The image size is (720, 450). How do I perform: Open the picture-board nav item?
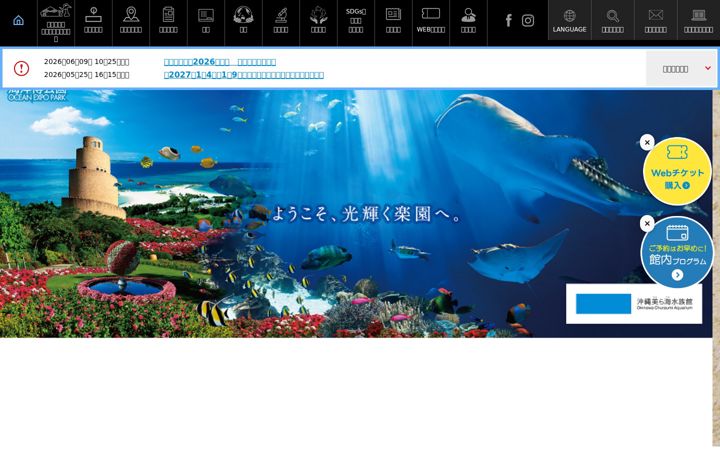click(206, 23)
